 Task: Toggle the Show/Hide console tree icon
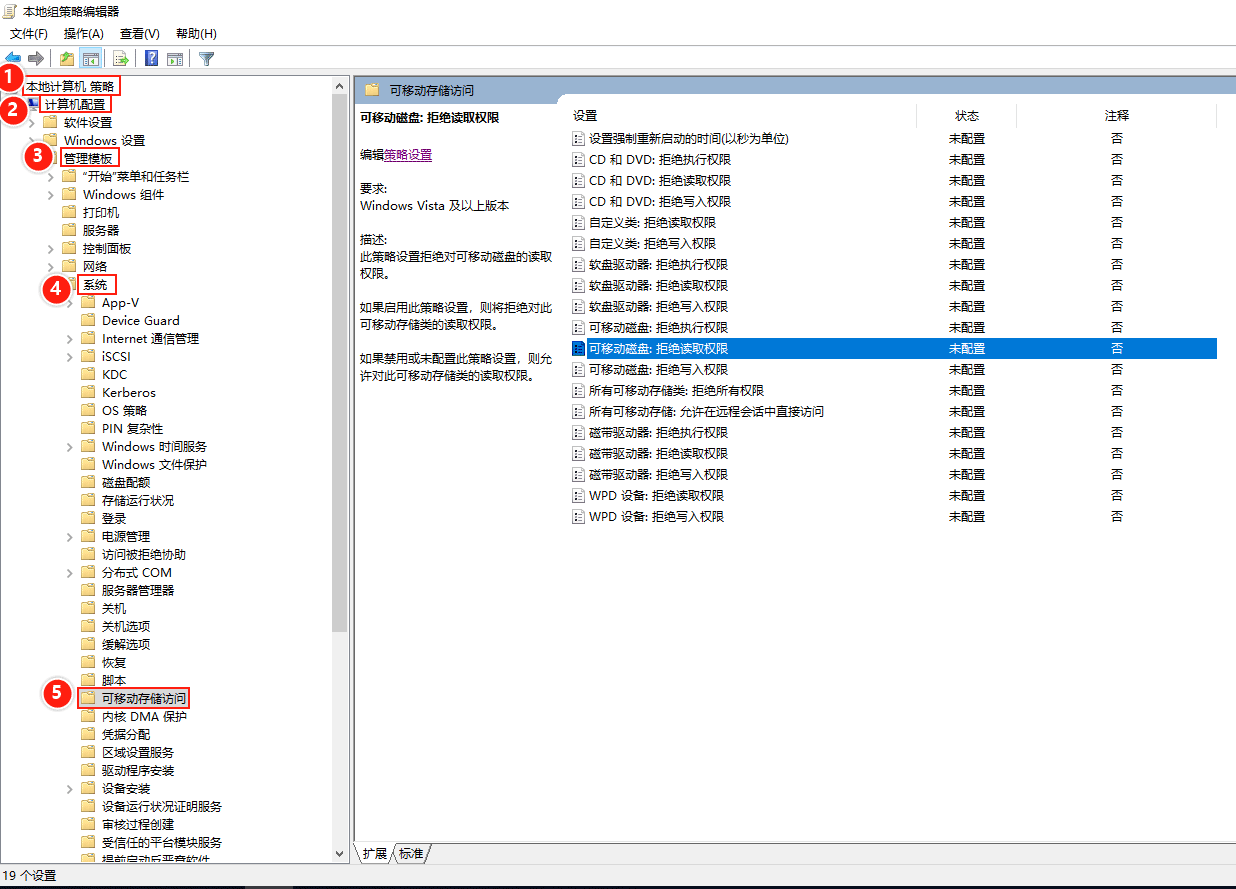(91, 58)
